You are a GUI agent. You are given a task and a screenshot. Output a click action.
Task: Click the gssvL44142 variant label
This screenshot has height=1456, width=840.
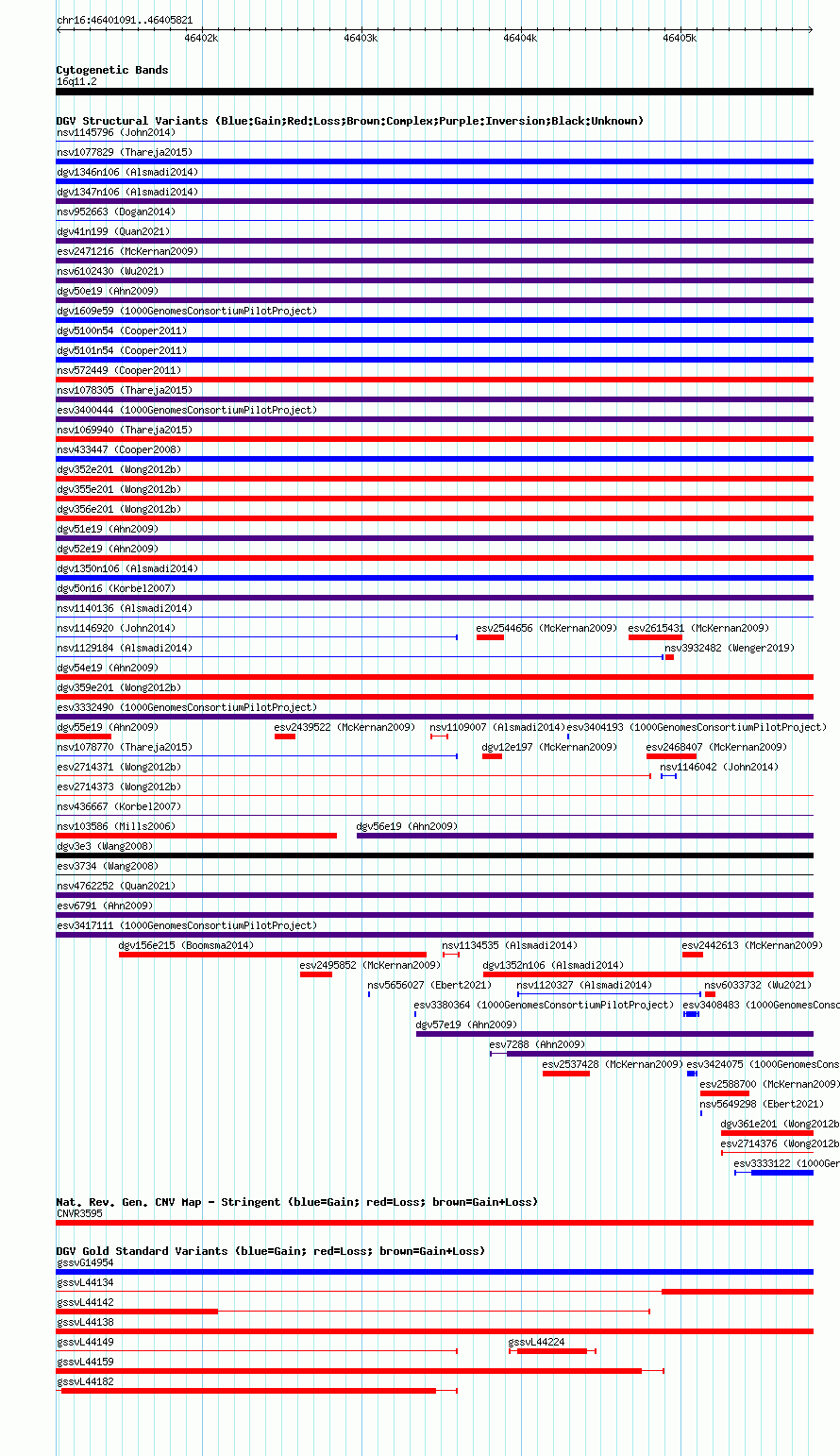[x=85, y=1302]
